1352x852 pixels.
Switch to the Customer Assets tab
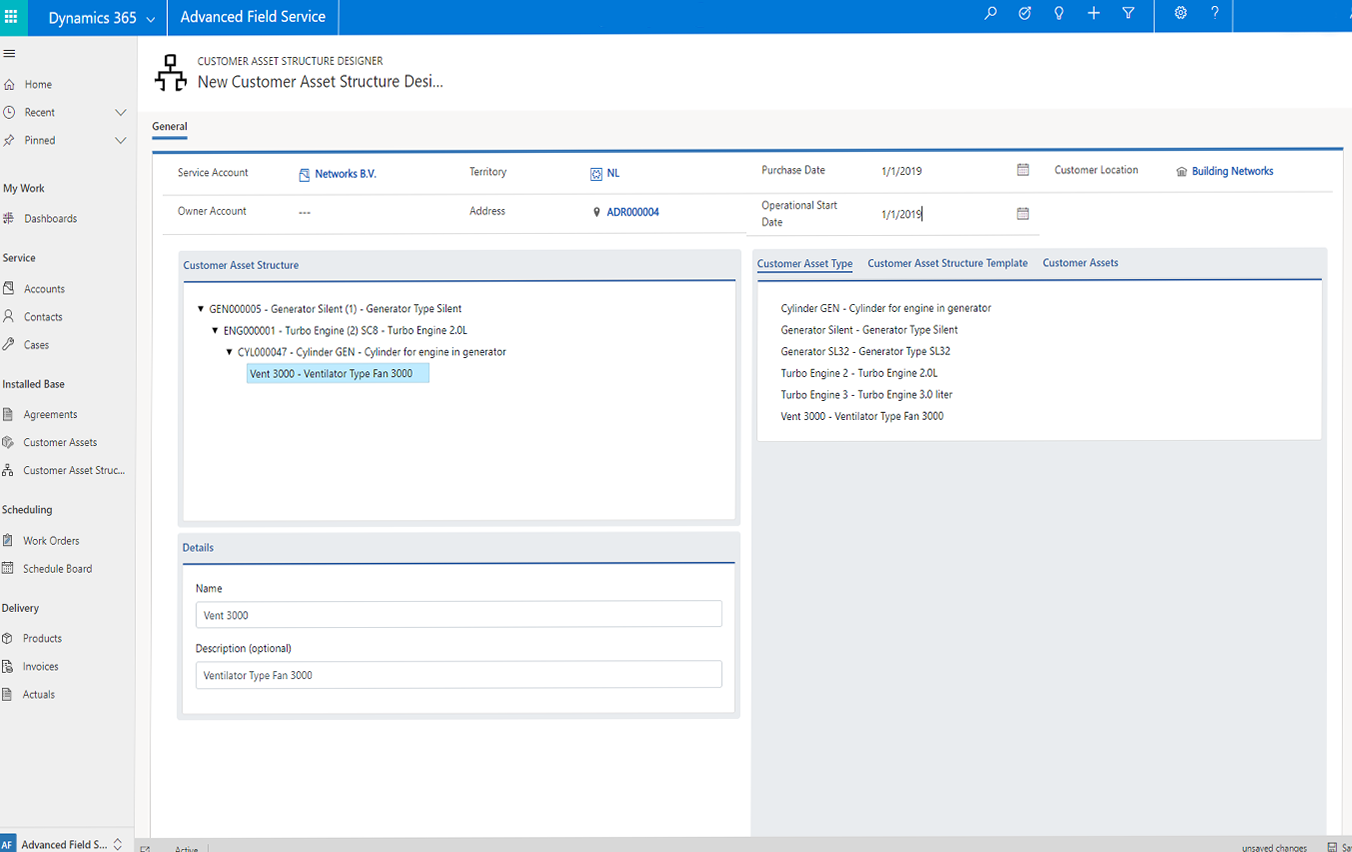coord(1080,263)
